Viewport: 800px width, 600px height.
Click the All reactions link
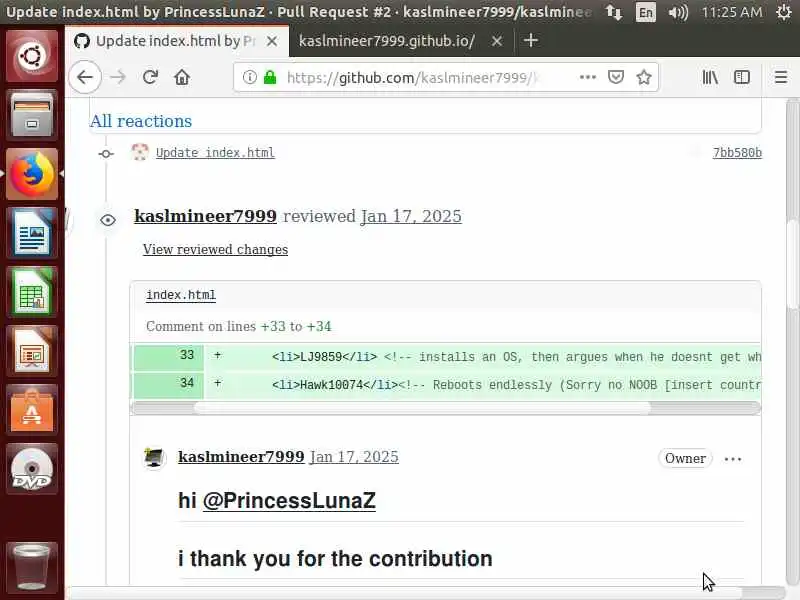coord(141,121)
